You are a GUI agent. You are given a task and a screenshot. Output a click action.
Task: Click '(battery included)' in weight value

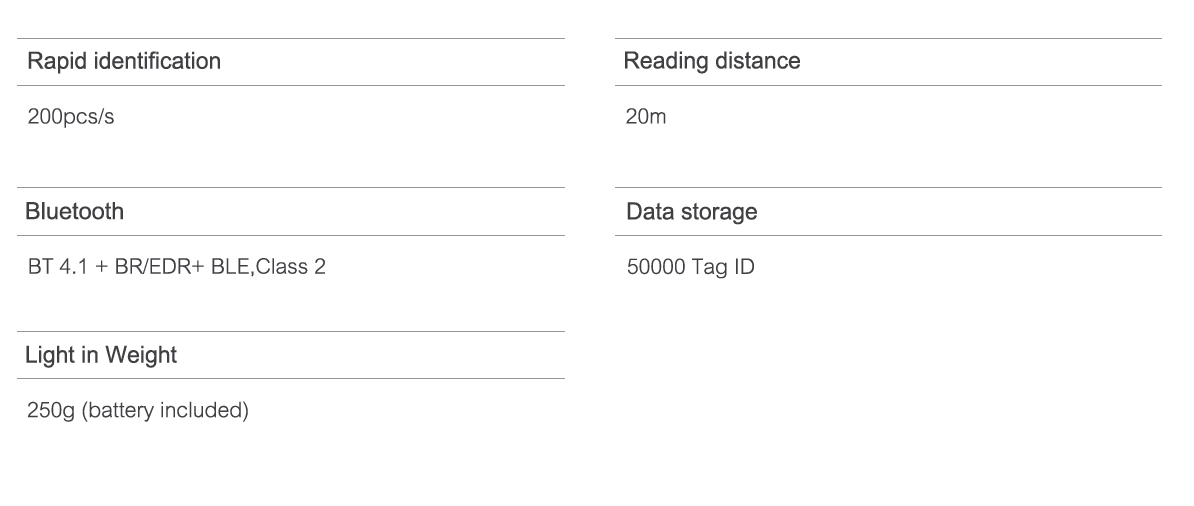pos(165,410)
